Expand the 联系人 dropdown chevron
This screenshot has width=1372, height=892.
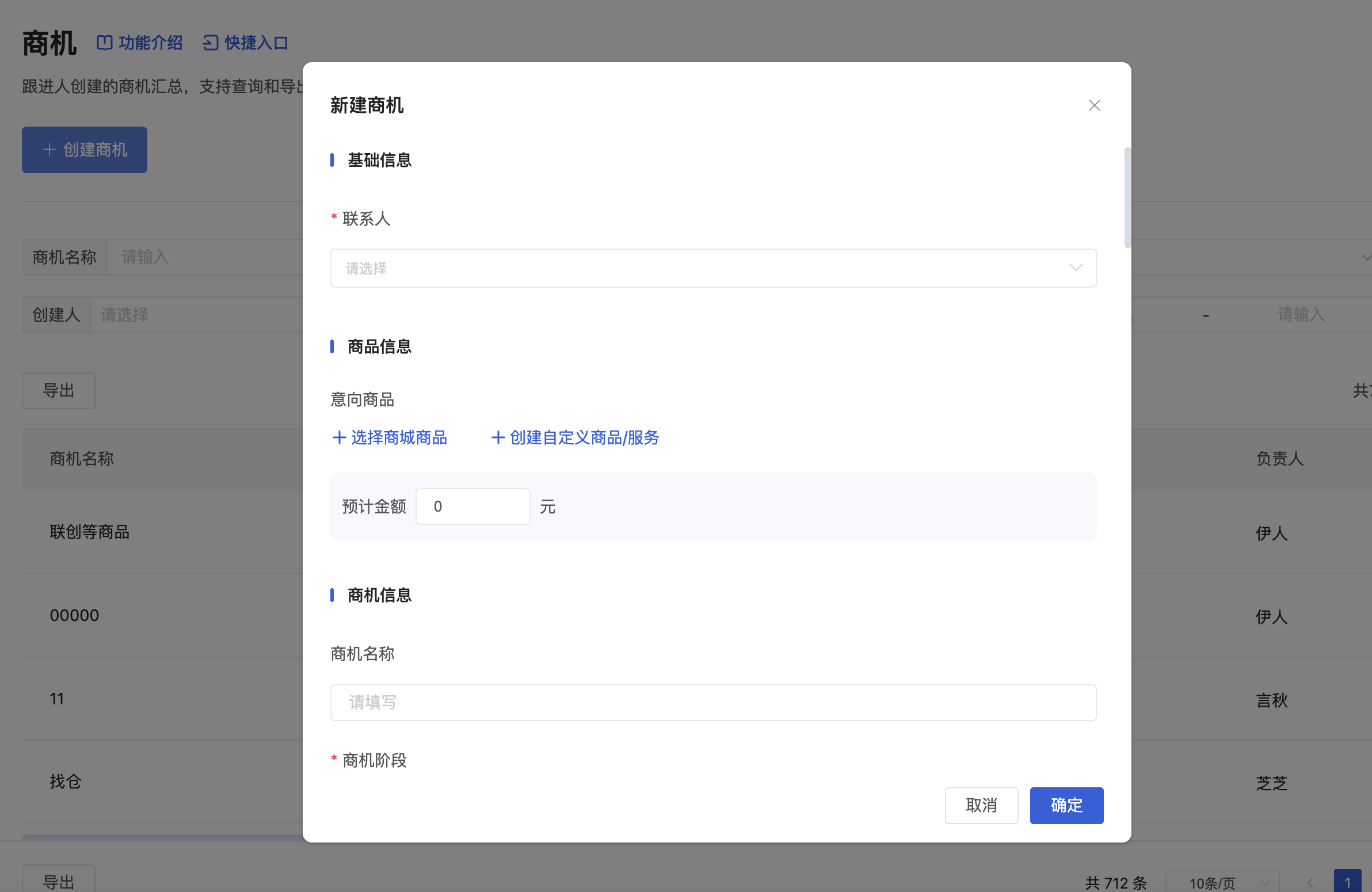(x=1075, y=268)
